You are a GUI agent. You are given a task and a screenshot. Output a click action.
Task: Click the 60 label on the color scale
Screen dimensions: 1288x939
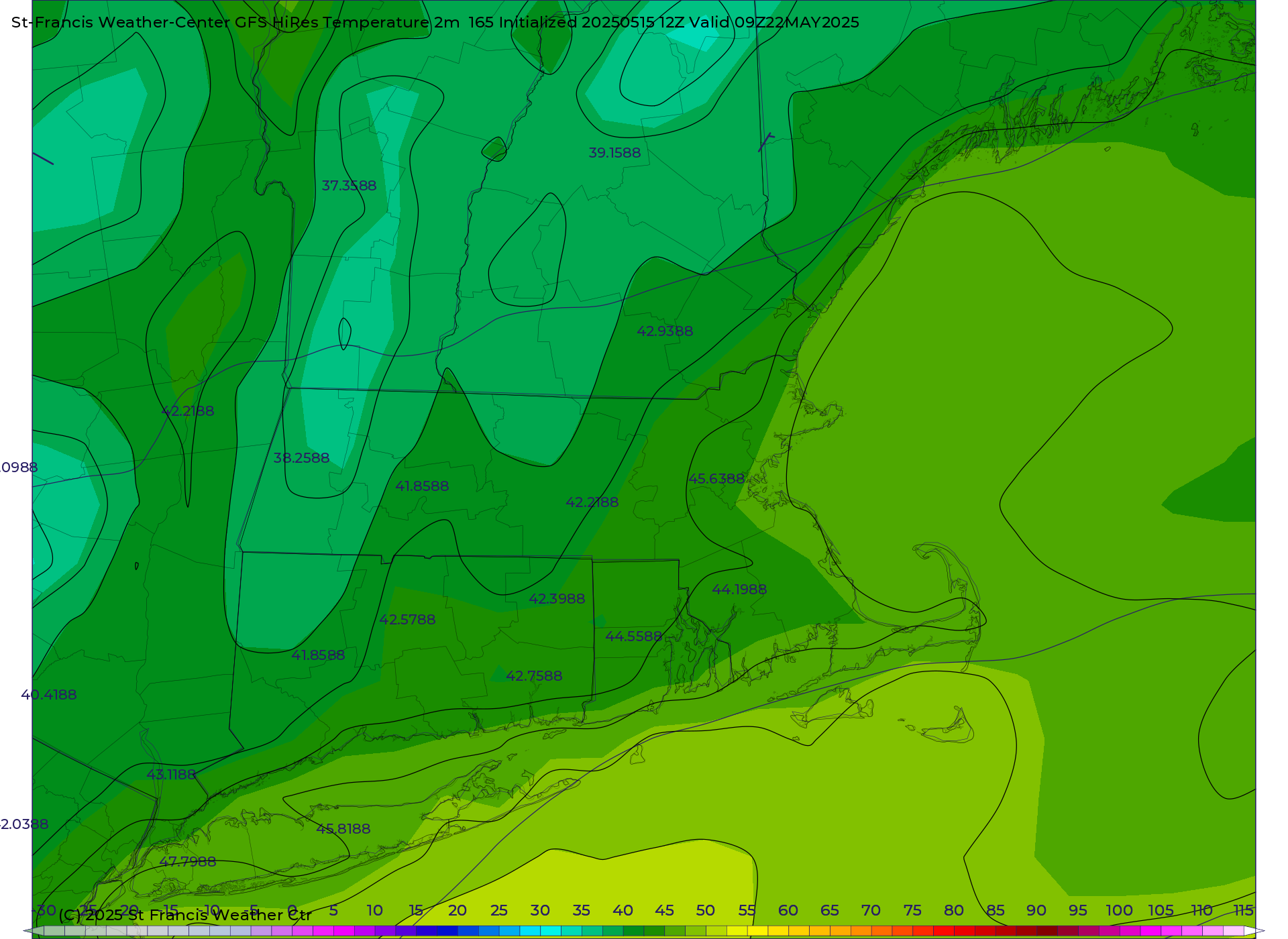788,911
